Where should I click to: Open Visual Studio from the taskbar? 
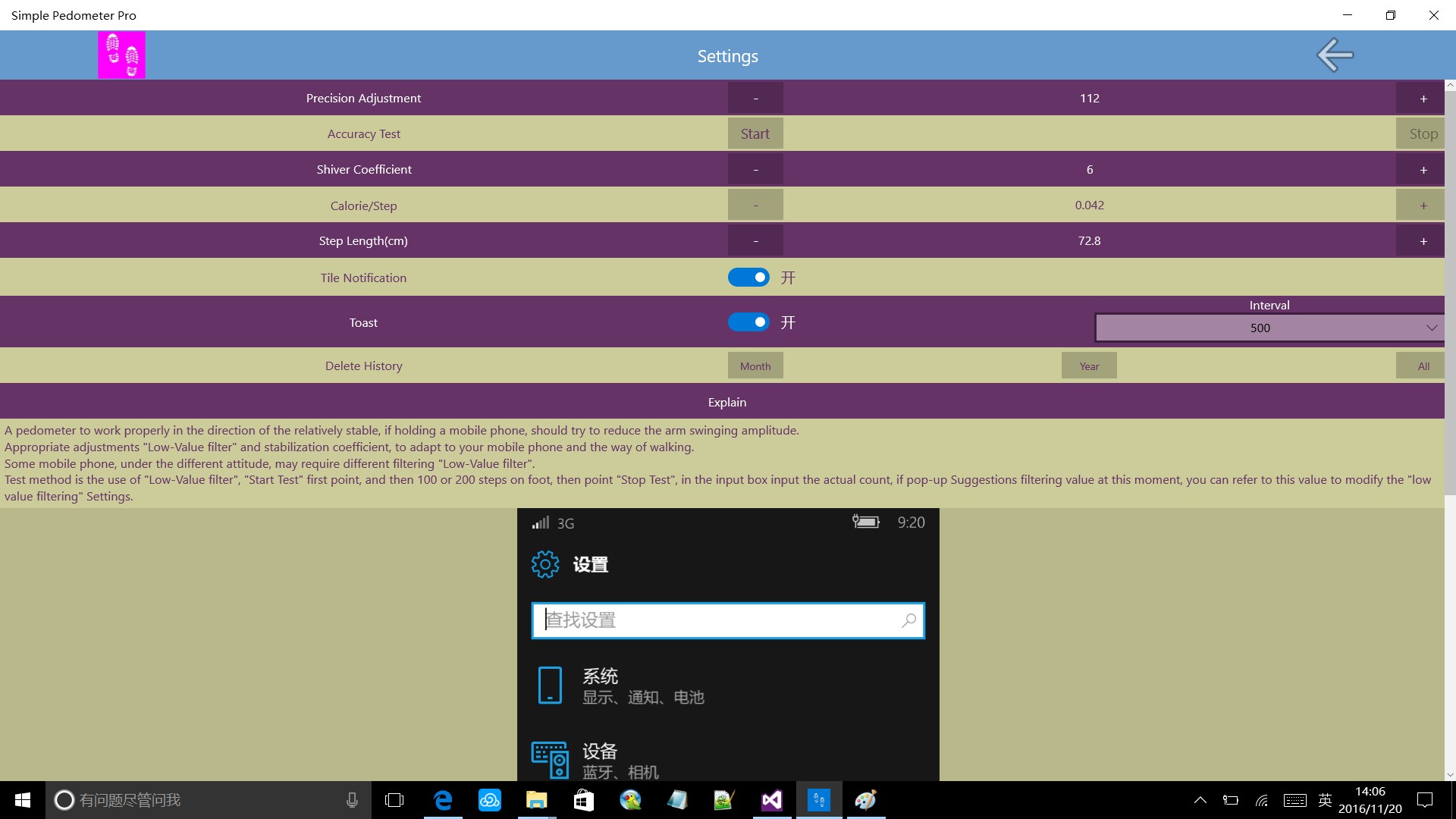pyautogui.click(x=771, y=800)
